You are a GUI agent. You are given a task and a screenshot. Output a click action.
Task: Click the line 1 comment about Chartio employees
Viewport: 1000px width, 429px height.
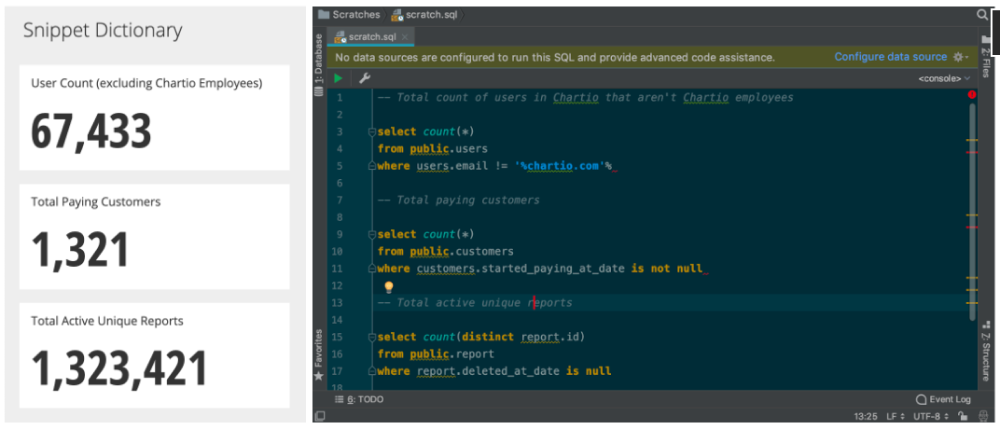coord(585,98)
